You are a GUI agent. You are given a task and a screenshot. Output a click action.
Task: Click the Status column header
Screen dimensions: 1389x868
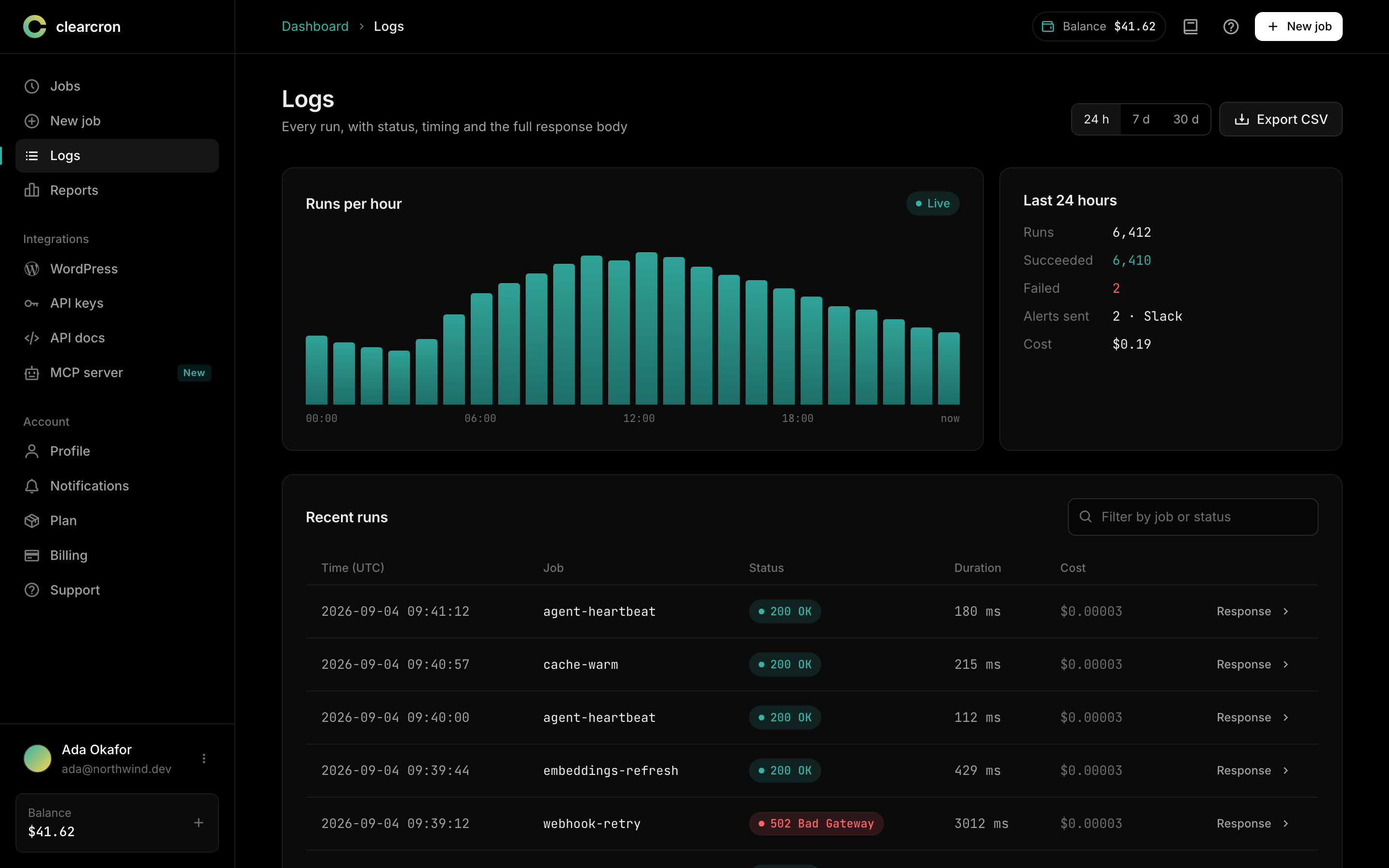pyautogui.click(x=766, y=568)
